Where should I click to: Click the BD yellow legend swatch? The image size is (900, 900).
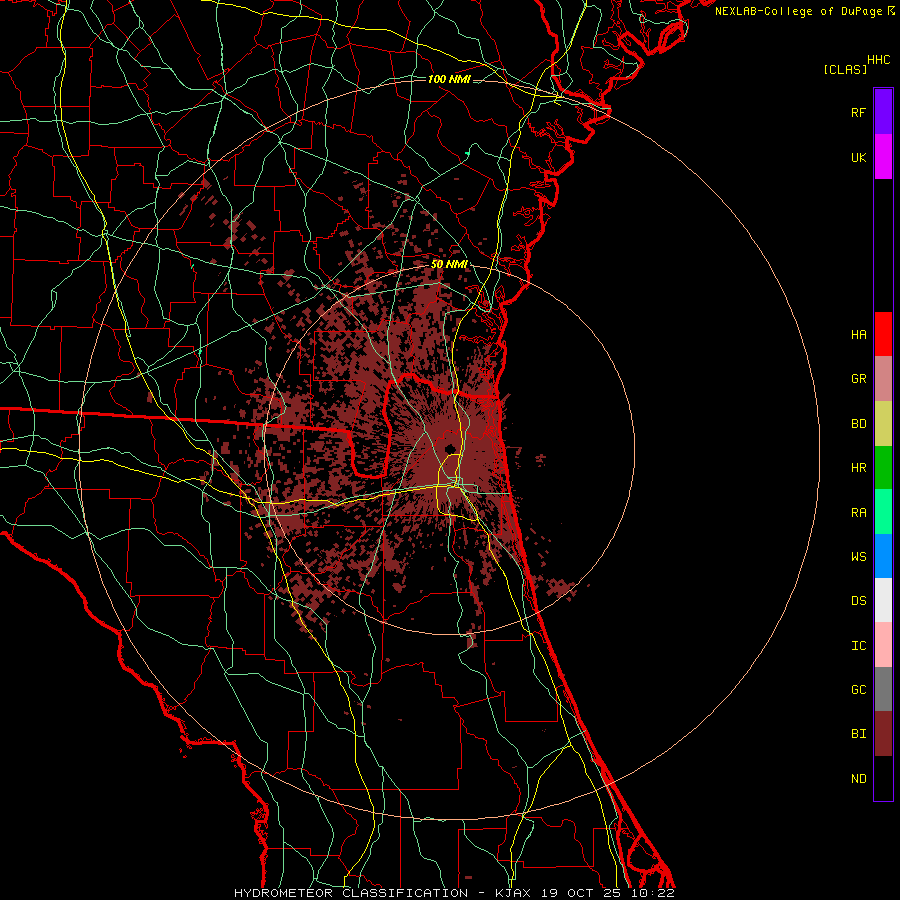coord(883,424)
